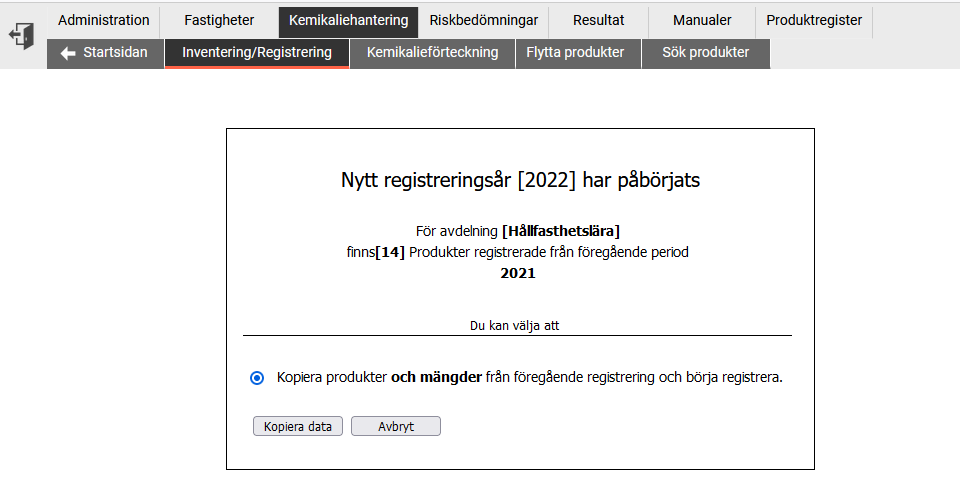Image resolution: width=960 pixels, height=481 pixels.
Task: Click the back arrow icon beside Startsidan
Action: (68, 53)
